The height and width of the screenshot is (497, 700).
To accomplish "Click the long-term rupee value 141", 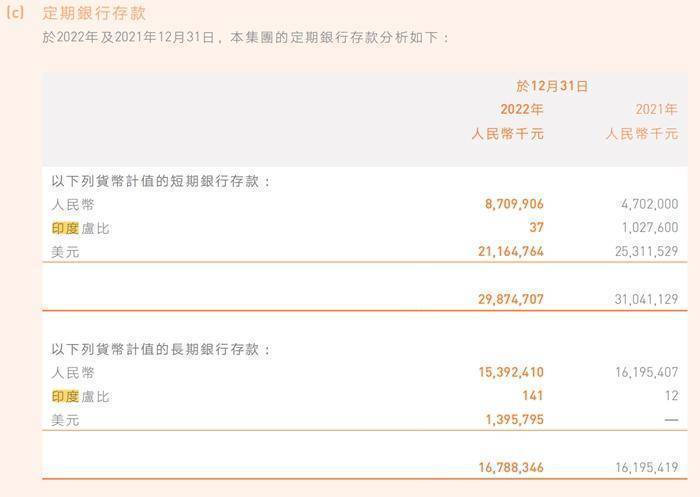I will click(x=533, y=396).
